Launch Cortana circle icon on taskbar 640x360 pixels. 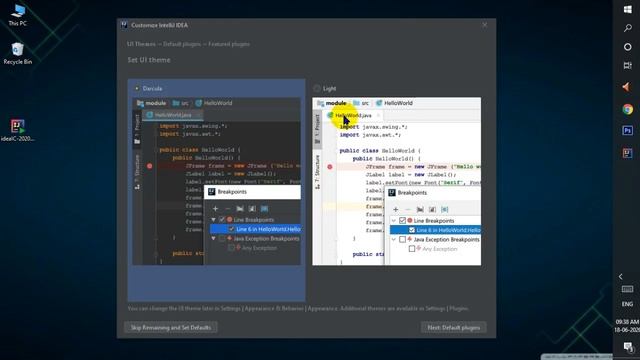click(x=628, y=47)
